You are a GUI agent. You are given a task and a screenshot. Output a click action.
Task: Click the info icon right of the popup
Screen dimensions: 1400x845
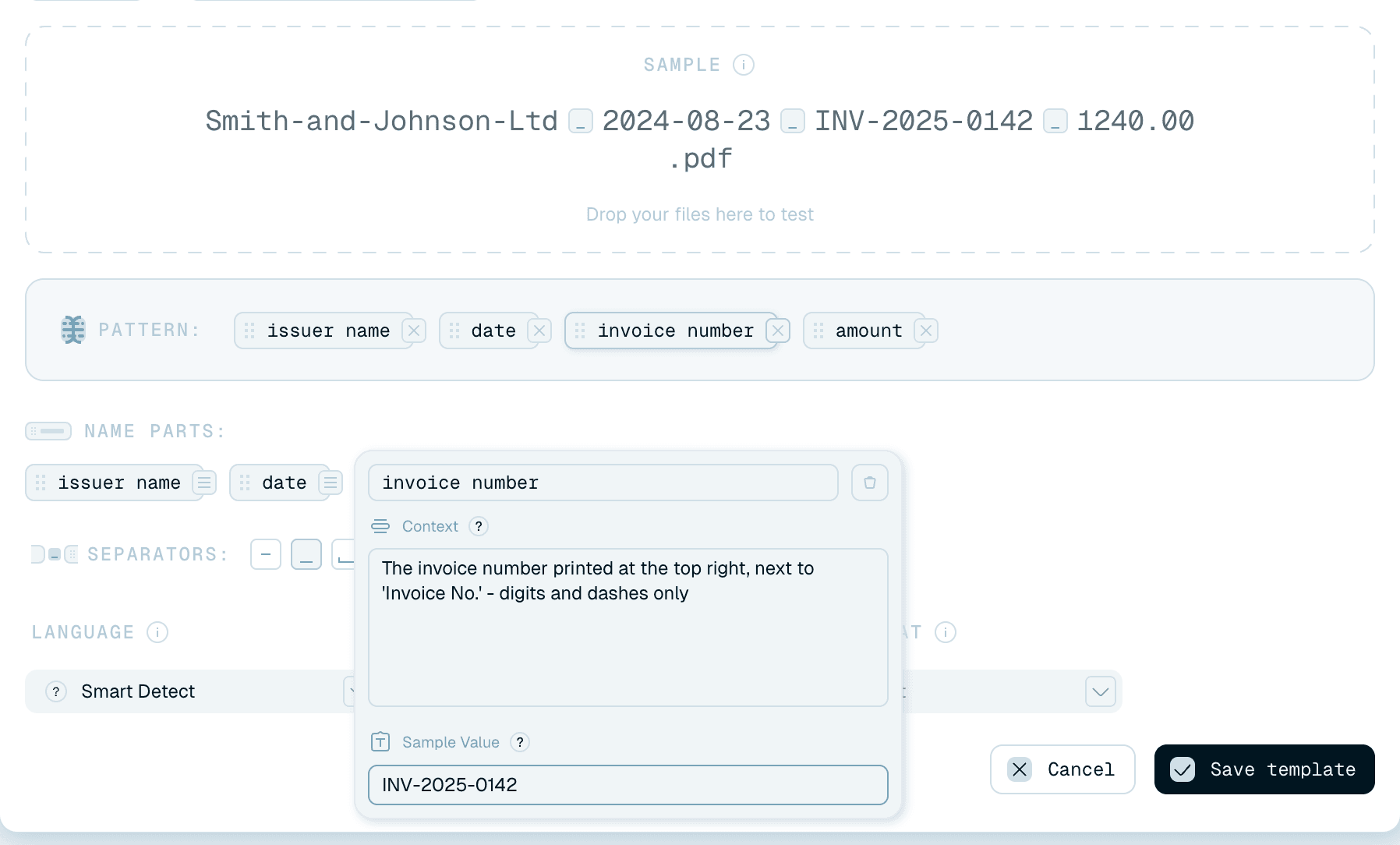tap(946, 632)
